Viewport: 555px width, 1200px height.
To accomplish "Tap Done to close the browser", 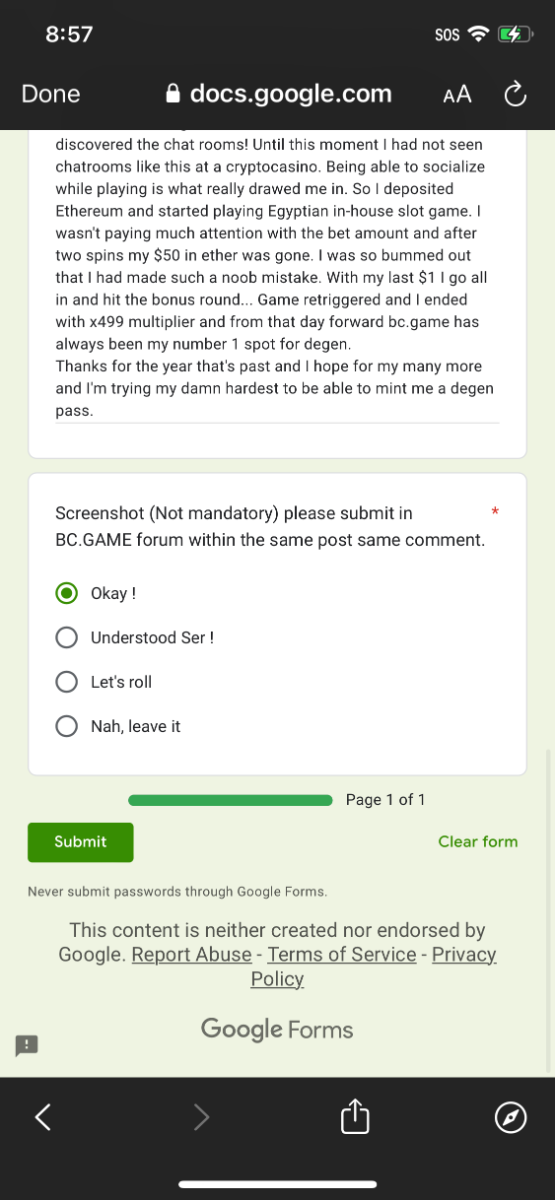I will pyautogui.click(x=51, y=94).
